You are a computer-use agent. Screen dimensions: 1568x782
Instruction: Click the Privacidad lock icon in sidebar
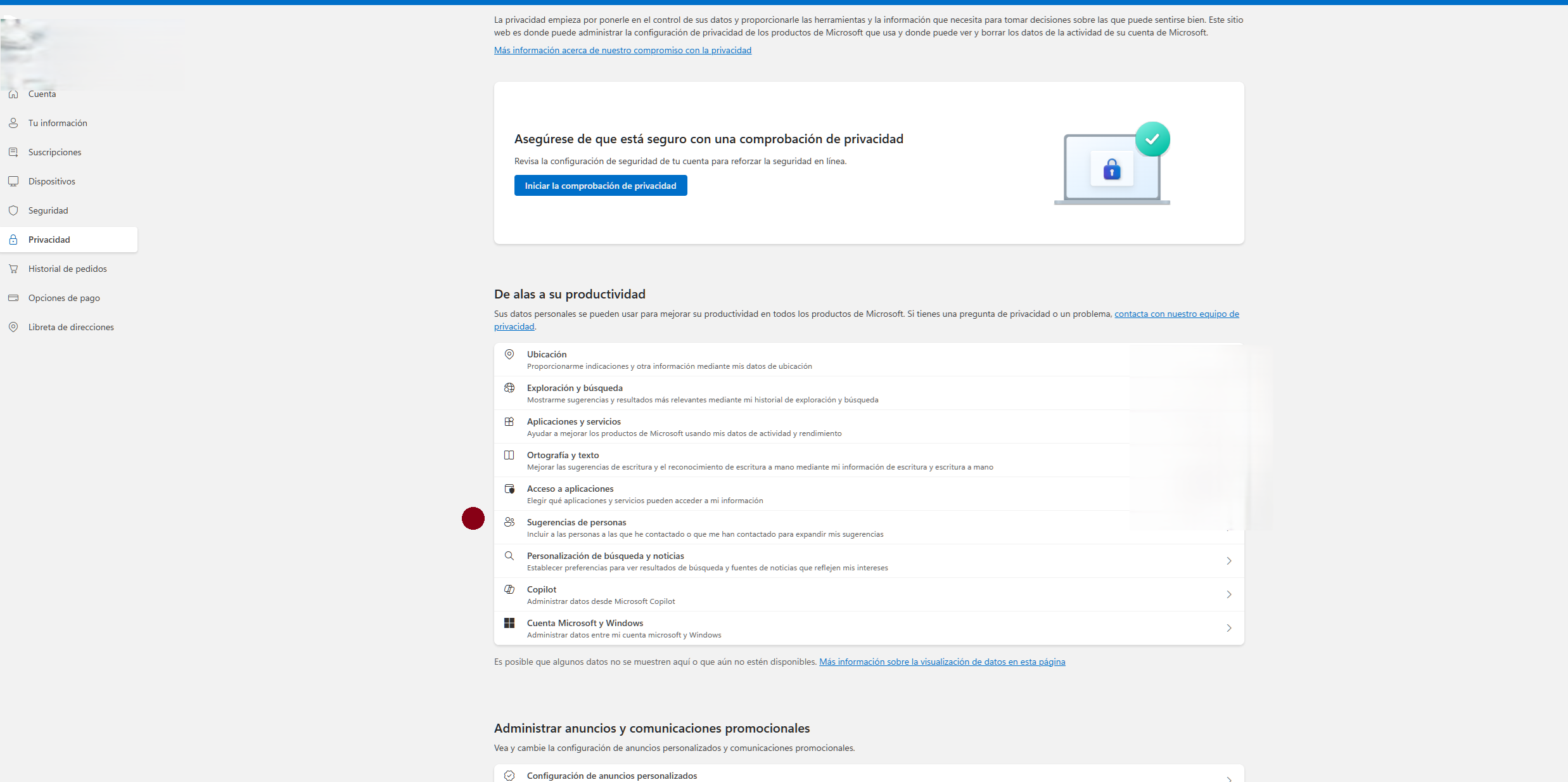click(x=13, y=240)
